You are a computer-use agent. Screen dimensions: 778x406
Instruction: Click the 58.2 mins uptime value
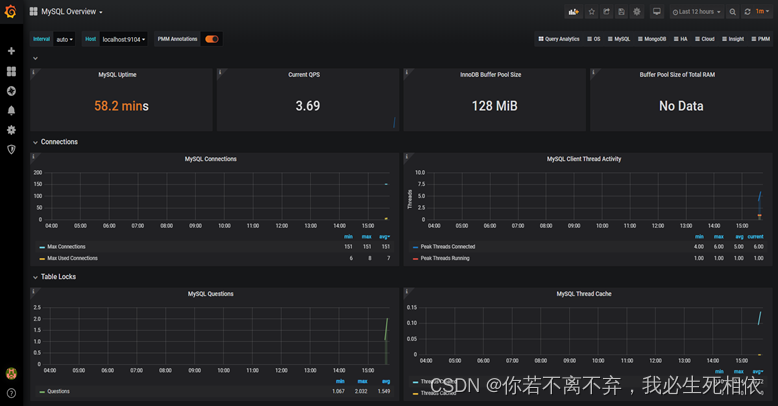(x=122, y=106)
